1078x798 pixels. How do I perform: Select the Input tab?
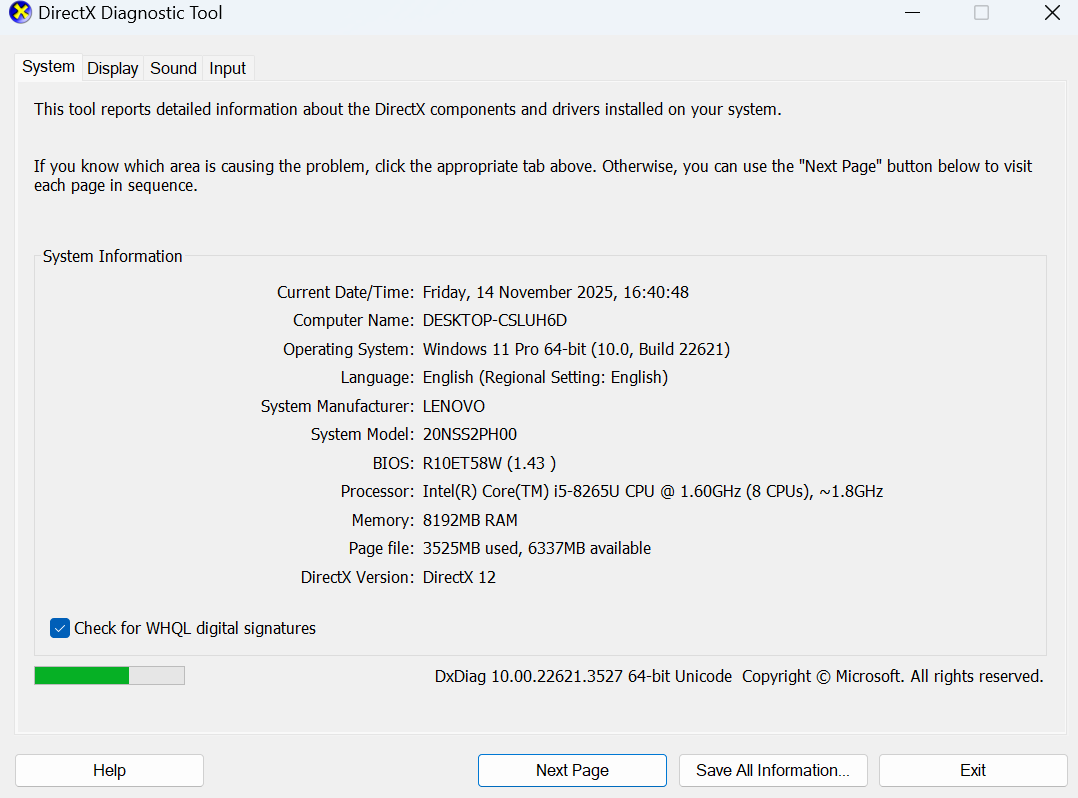pyautogui.click(x=228, y=68)
